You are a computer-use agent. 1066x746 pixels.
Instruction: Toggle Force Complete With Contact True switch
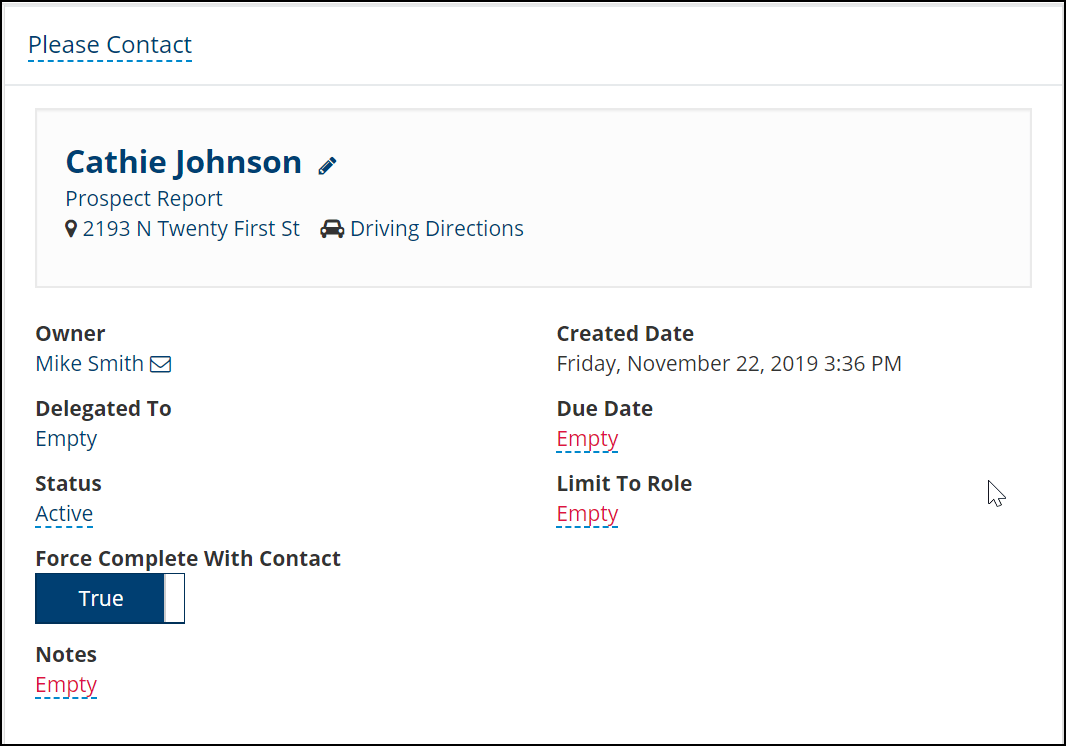pos(110,598)
